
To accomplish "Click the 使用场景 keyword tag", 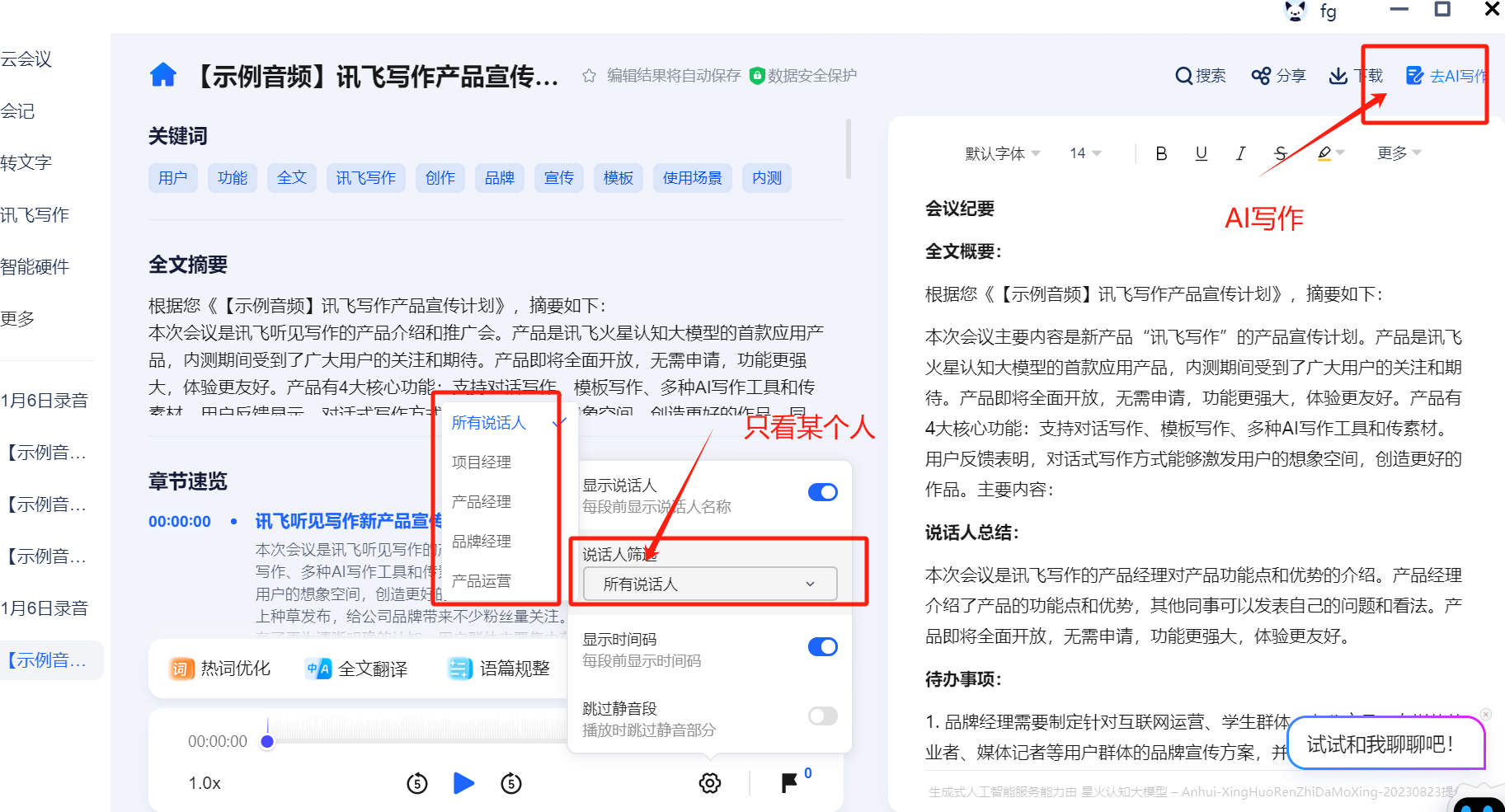I will 693,178.
